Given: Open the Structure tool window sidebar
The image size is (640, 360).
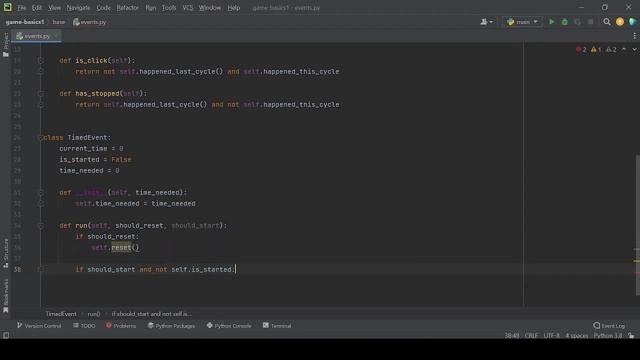Looking at the screenshot, I should point(6,253).
